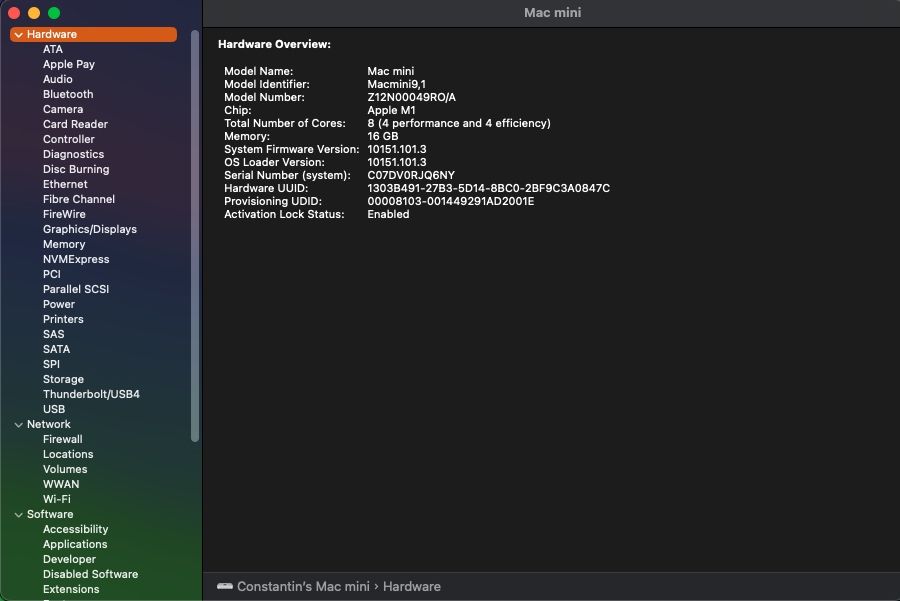Screen dimensions: 900x601
Task: Show Printers information
Action: 63,319
